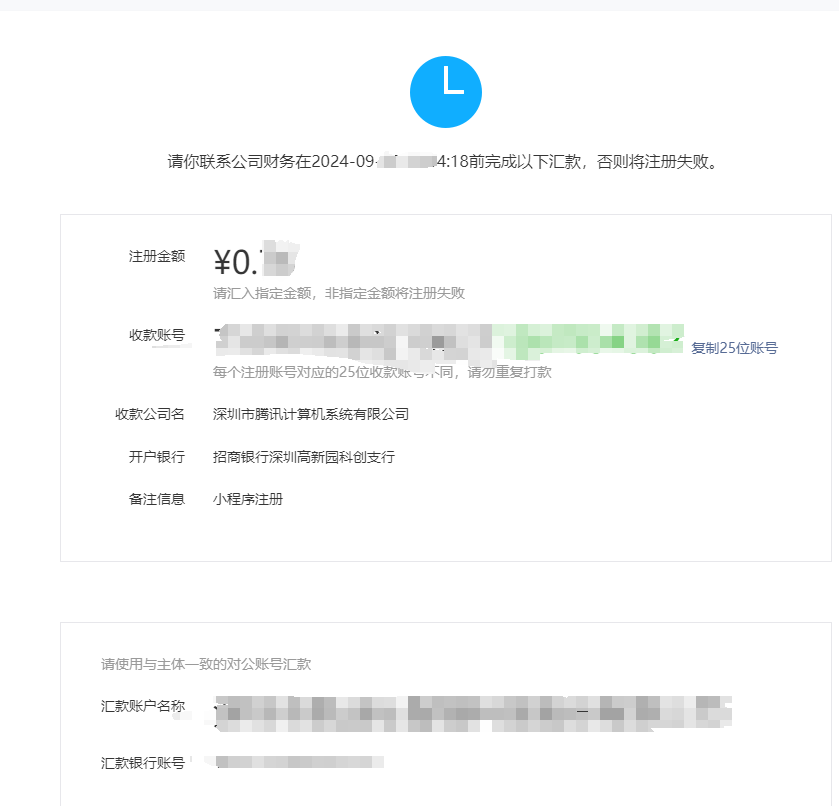Image resolution: width=839 pixels, height=806 pixels.
Task: Click the 汇款账户名称 label
Action: 143,706
